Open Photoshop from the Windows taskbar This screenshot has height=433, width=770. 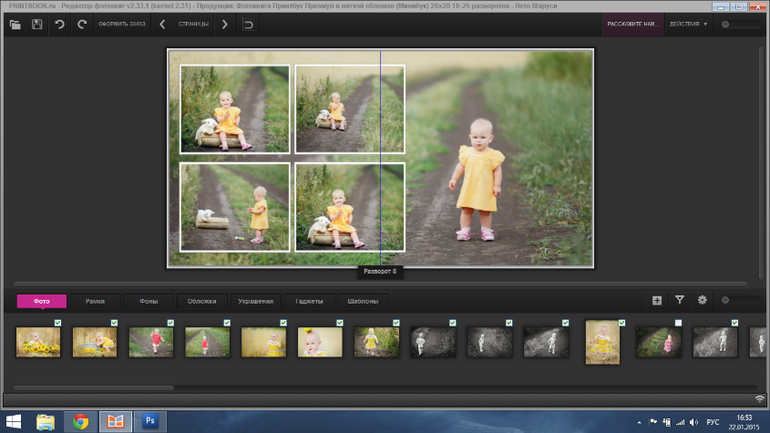150,422
